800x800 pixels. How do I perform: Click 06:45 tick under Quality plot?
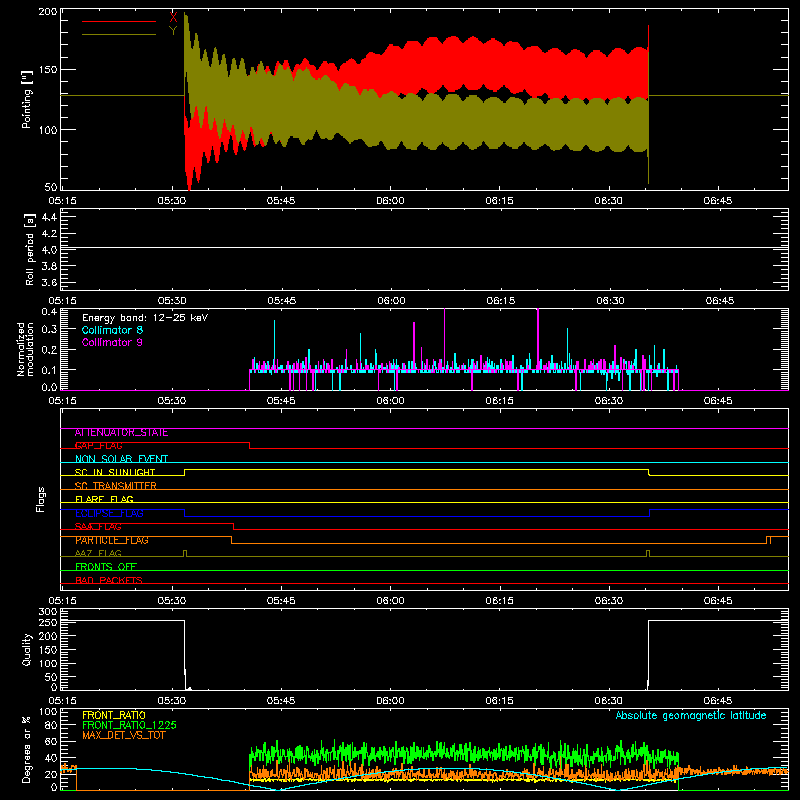click(718, 701)
